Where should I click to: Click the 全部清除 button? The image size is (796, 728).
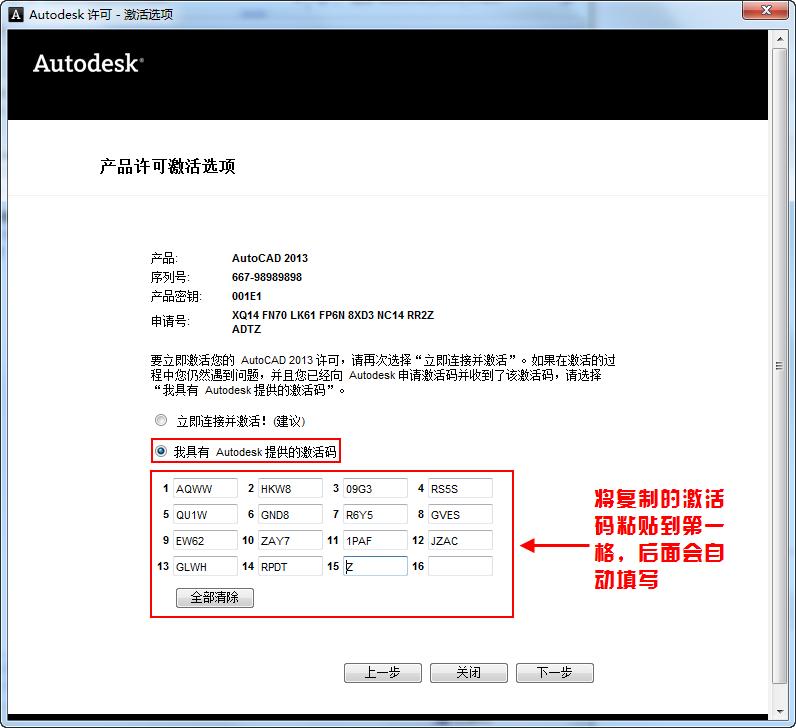pos(215,598)
